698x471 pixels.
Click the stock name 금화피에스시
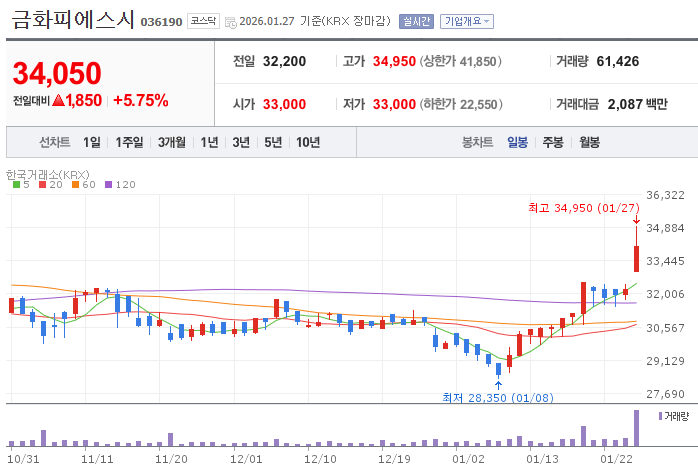[x=73, y=20]
